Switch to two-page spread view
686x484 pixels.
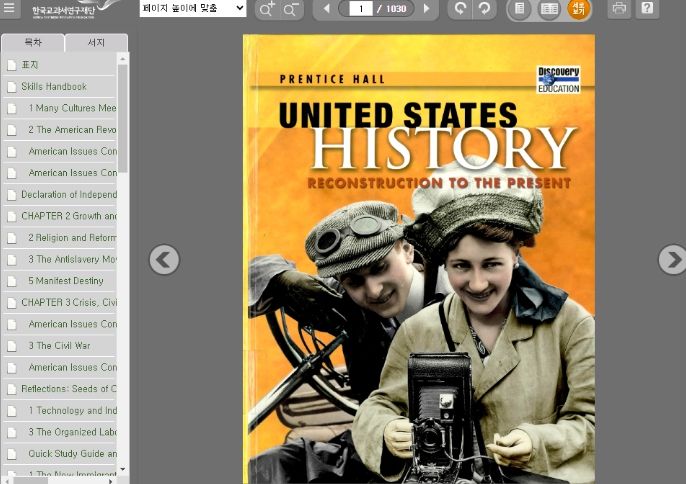pyautogui.click(x=549, y=9)
